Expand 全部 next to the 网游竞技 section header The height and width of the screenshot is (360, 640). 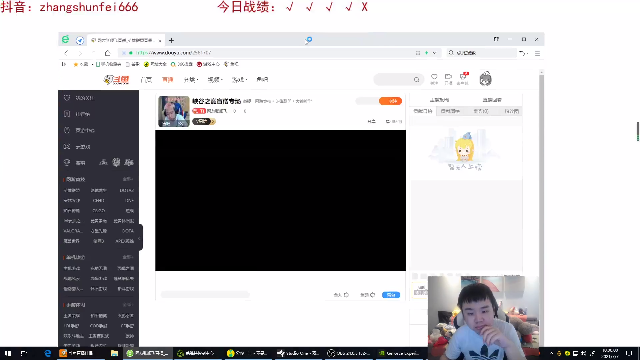click(128, 179)
